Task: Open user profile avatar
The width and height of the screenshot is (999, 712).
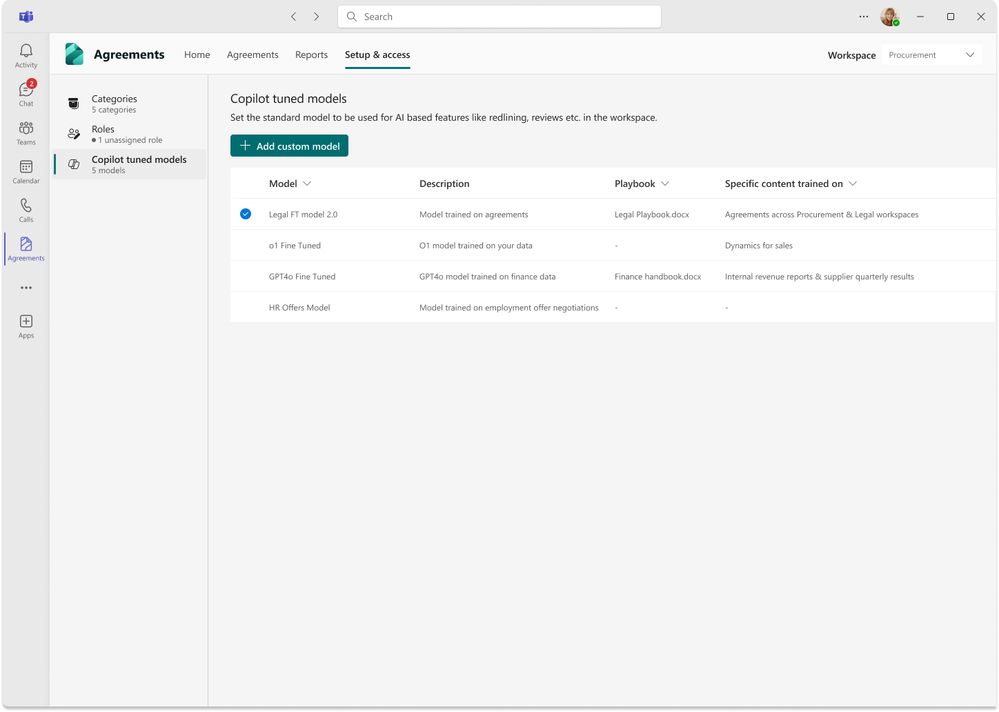Action: tap(889, 17)
